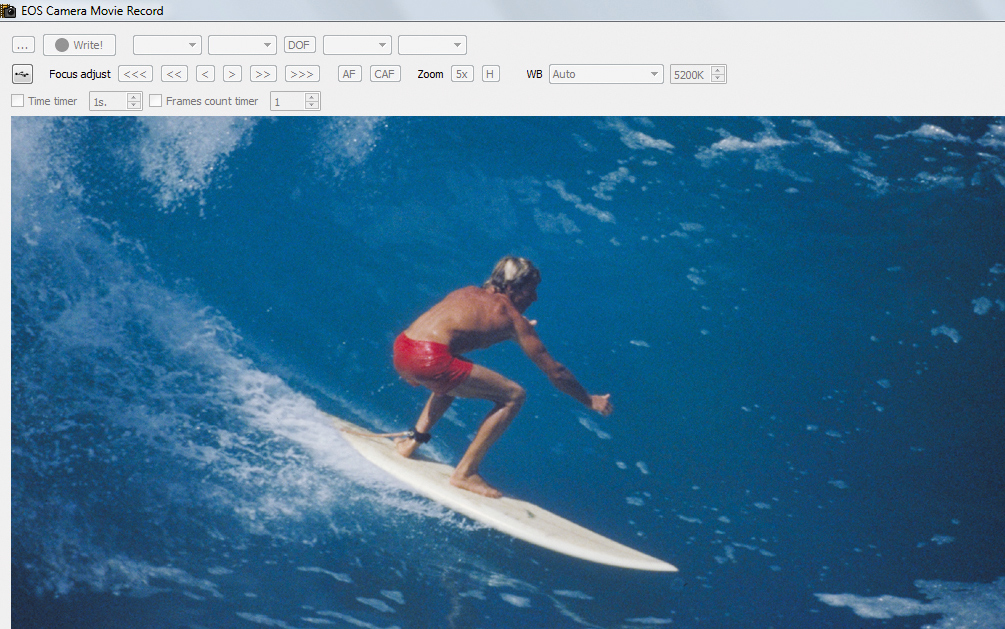Click the DOF preview button
1005x629 pixels.
[299, 45]
